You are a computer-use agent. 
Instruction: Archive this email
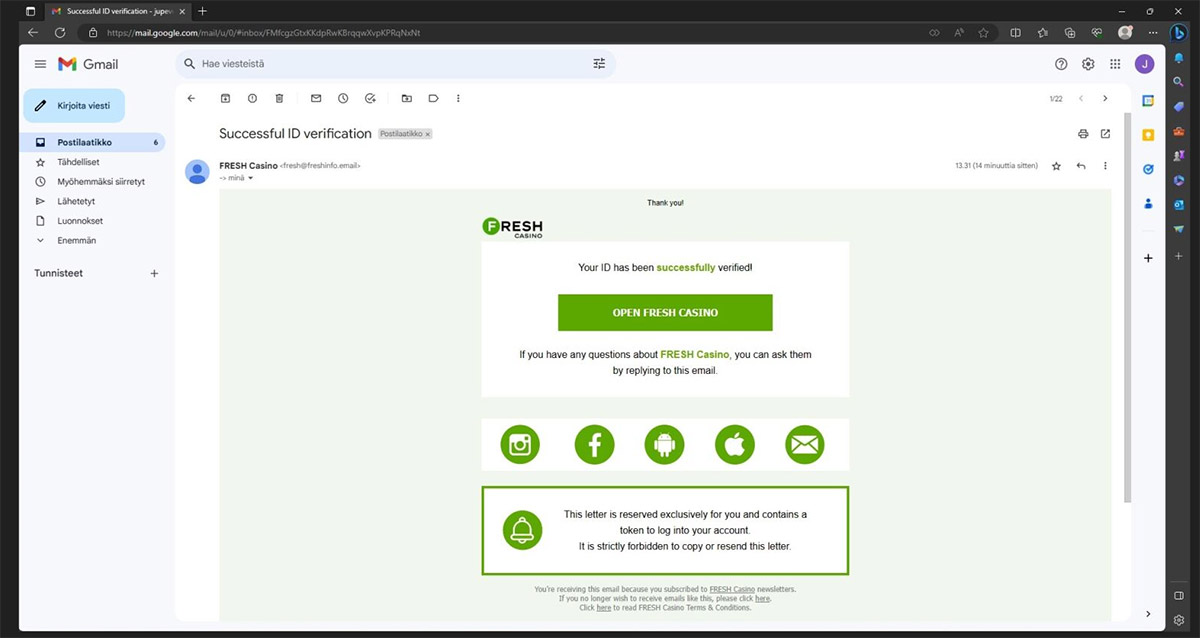point(225,98)
